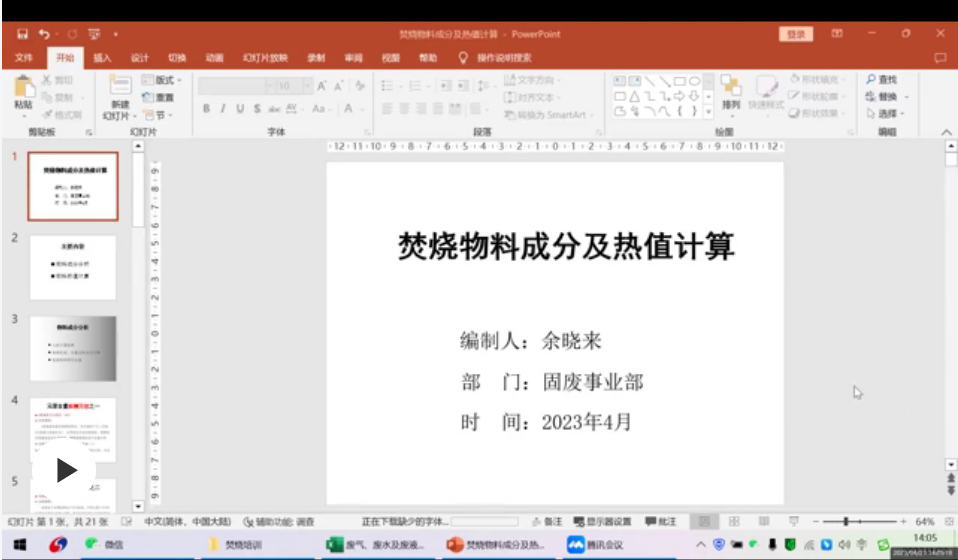Select the oval shape in shapes gallery
Image resolution: width=958 pixels, height=560 pixels.
click(695, 81)
